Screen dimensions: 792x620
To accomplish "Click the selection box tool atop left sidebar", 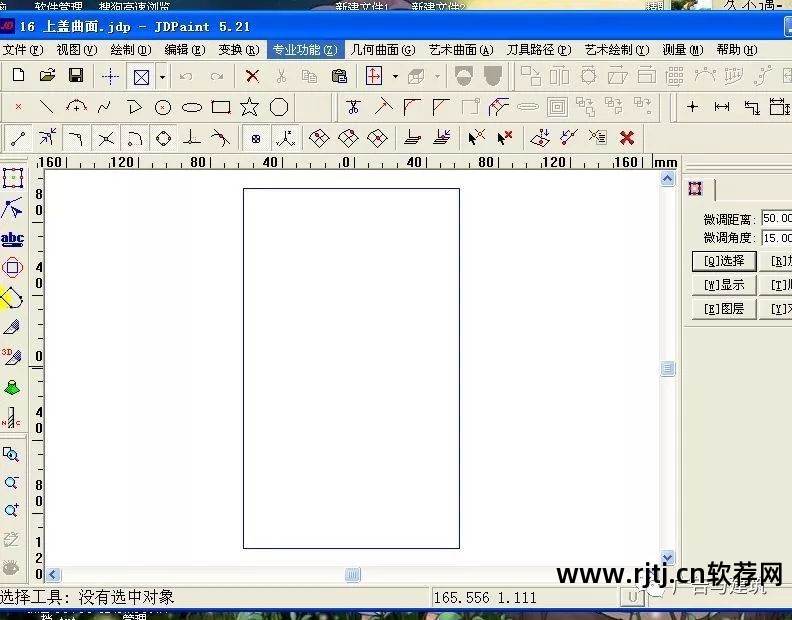I will (x=13, y=178).
